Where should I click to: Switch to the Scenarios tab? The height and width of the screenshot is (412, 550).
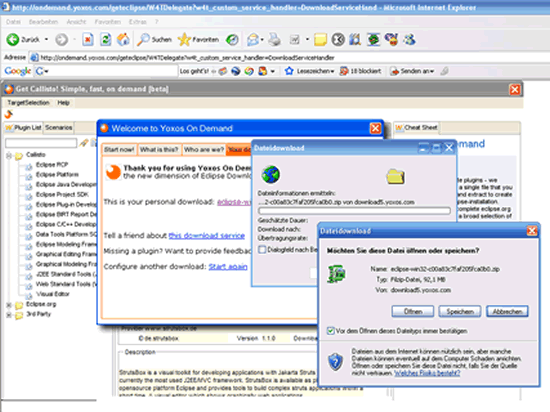click(x=59, y=128)
